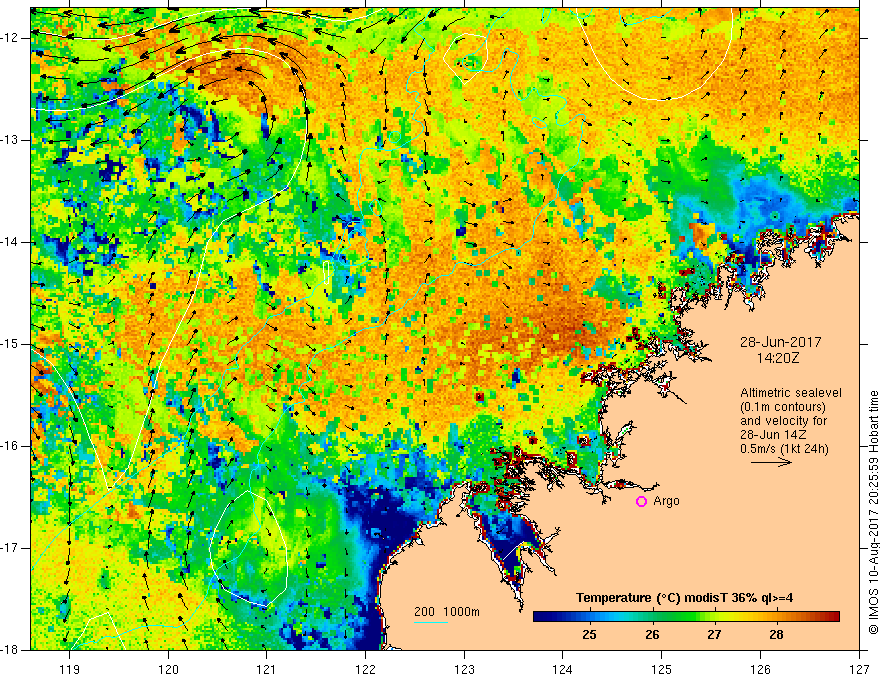Image resolution: width=880 pixels, height=680 pixels.
Task: Click the latitude -15 axis label
Action: point(11,344)
